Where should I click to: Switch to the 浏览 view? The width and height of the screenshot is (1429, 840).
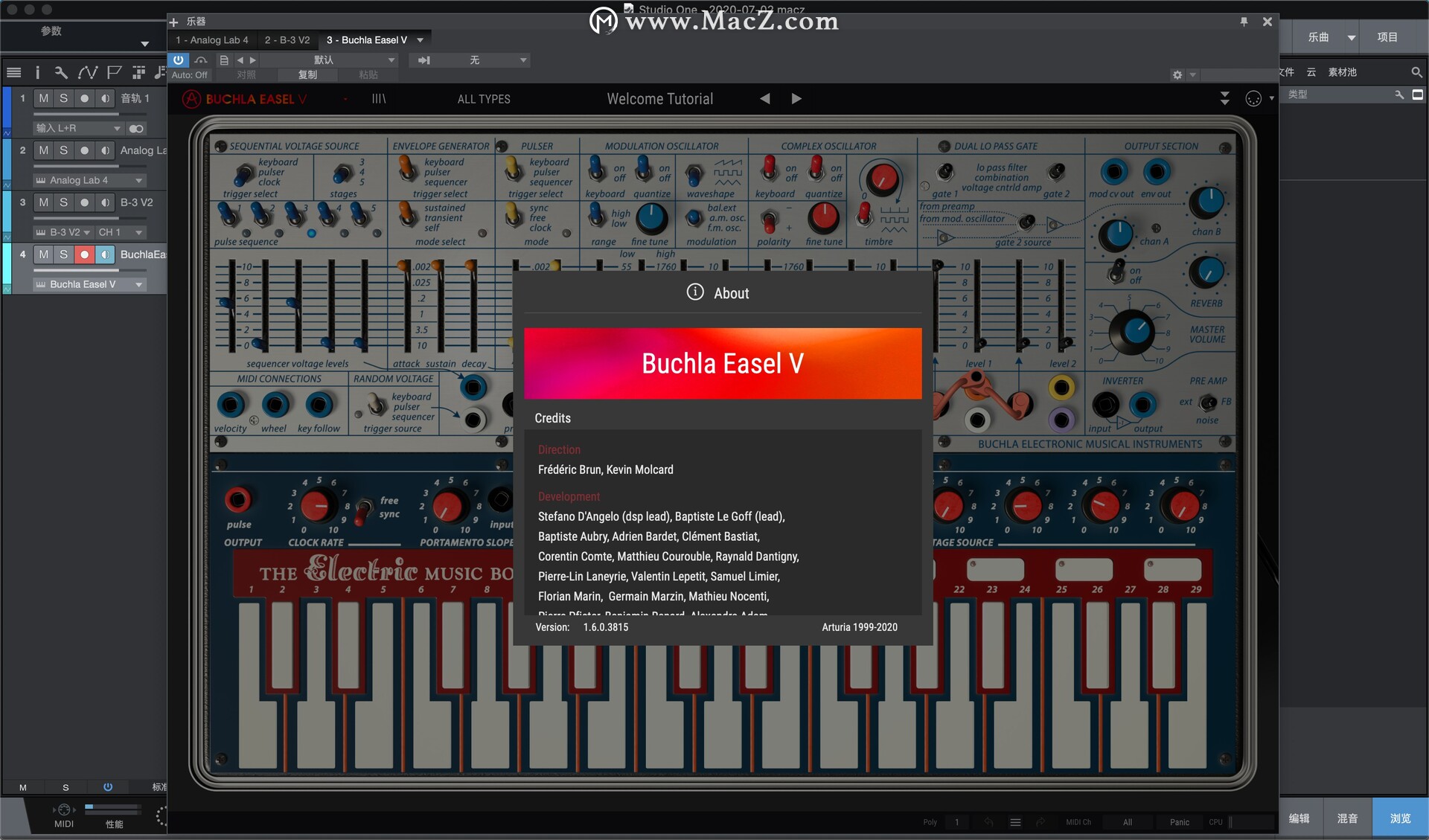pos(1400,818)
